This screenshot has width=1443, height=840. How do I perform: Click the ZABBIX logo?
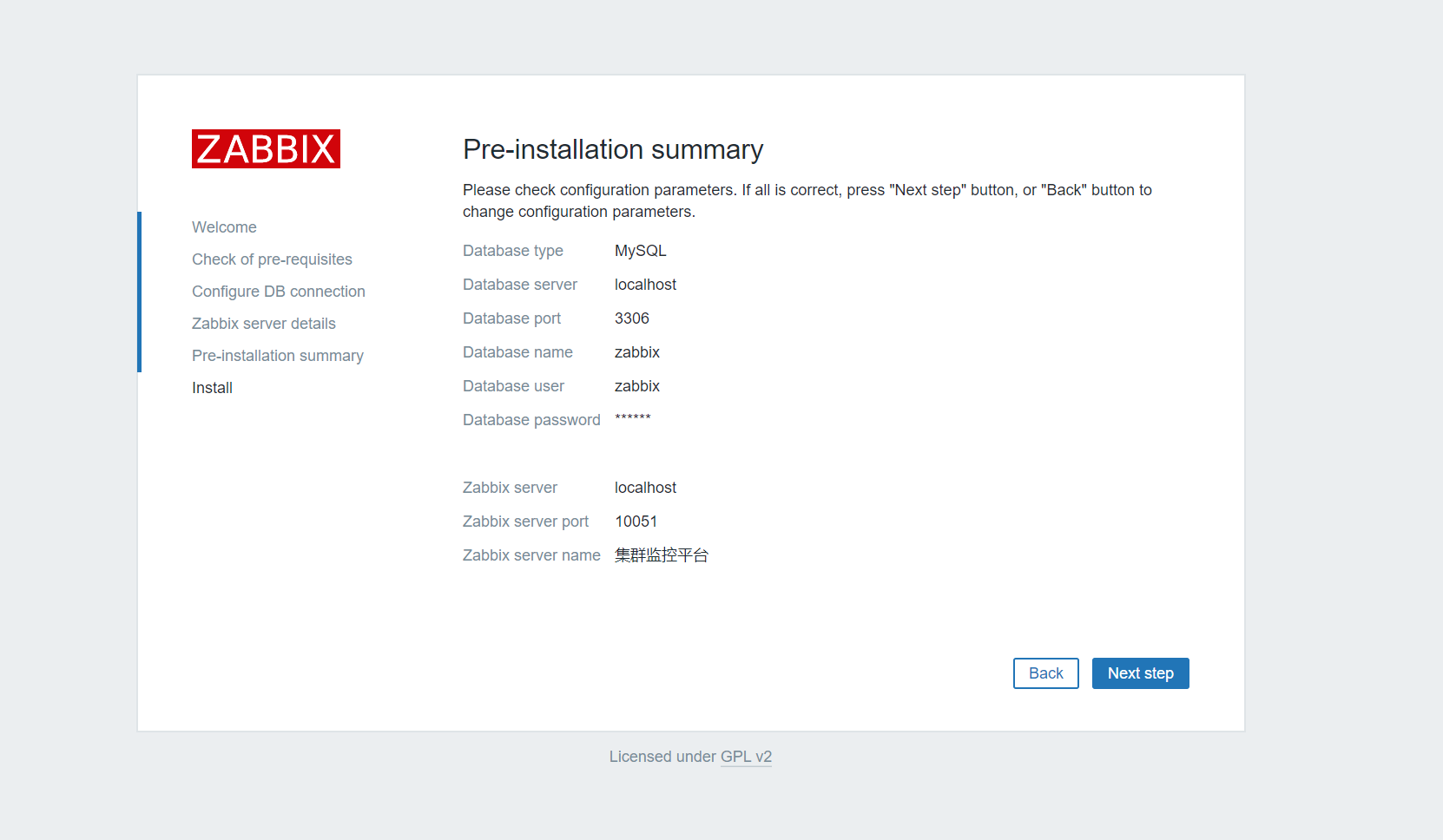pos(266,149)
